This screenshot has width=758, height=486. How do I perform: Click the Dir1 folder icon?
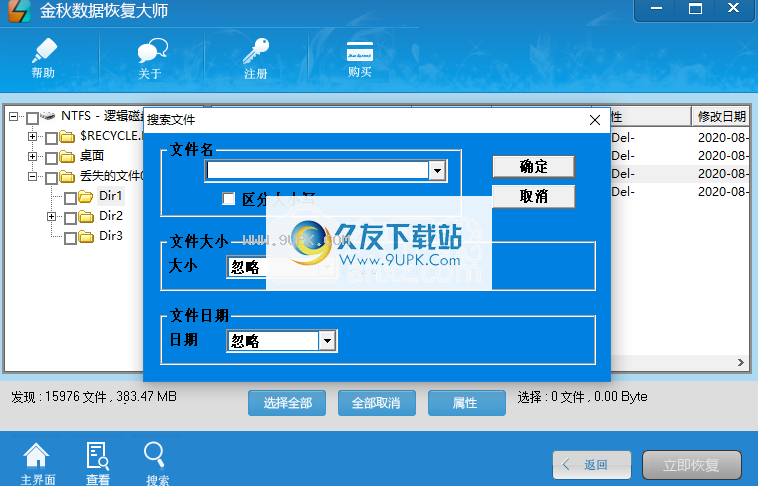[86, 196]
